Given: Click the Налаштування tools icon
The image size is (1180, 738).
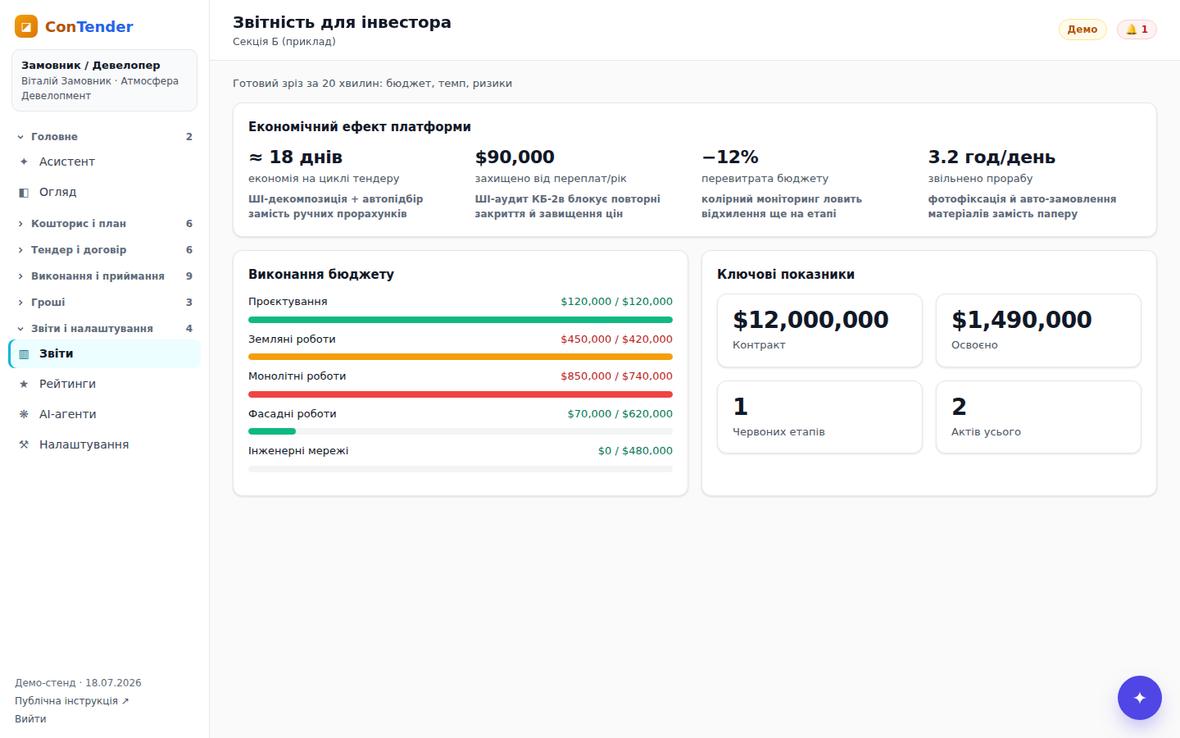Looking at the screenshot, I should pos(24,445).
